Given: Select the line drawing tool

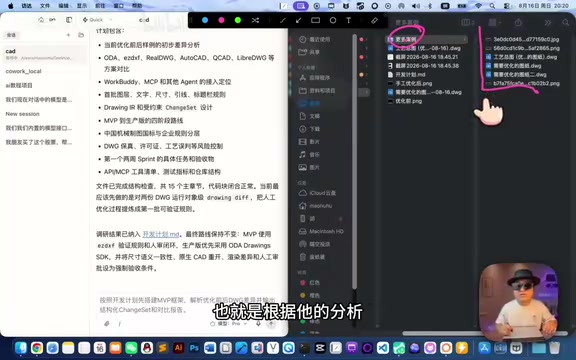Looking at the screenshot, I should click(x=282, y=21).
